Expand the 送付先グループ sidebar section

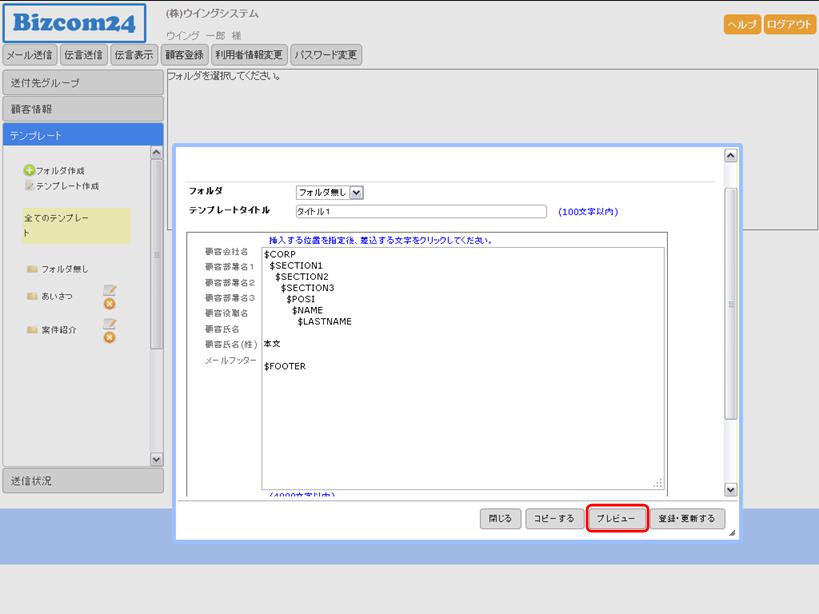pyautogui.click(x=82, y=83)
